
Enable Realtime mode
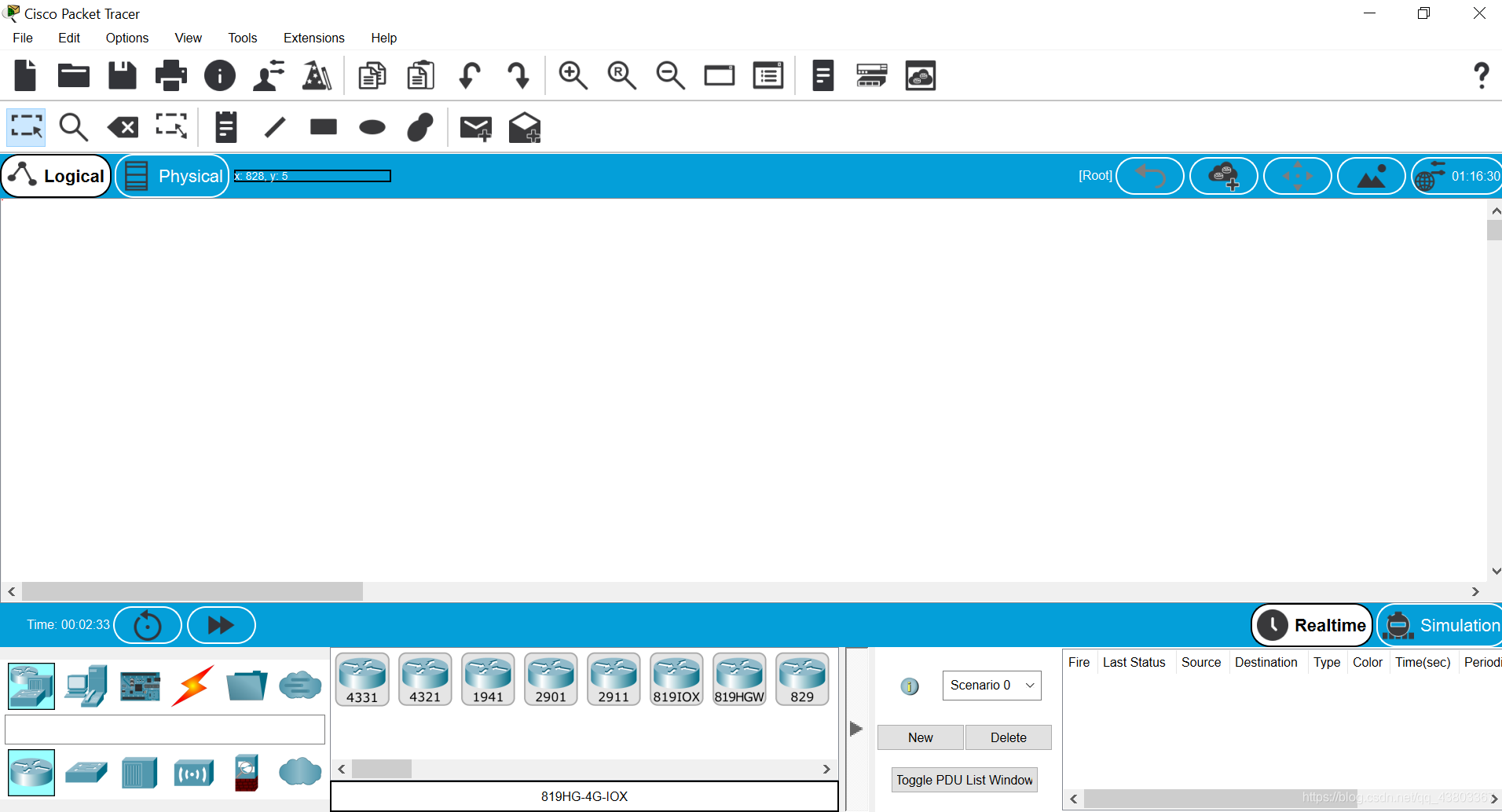pos(1312,625)
